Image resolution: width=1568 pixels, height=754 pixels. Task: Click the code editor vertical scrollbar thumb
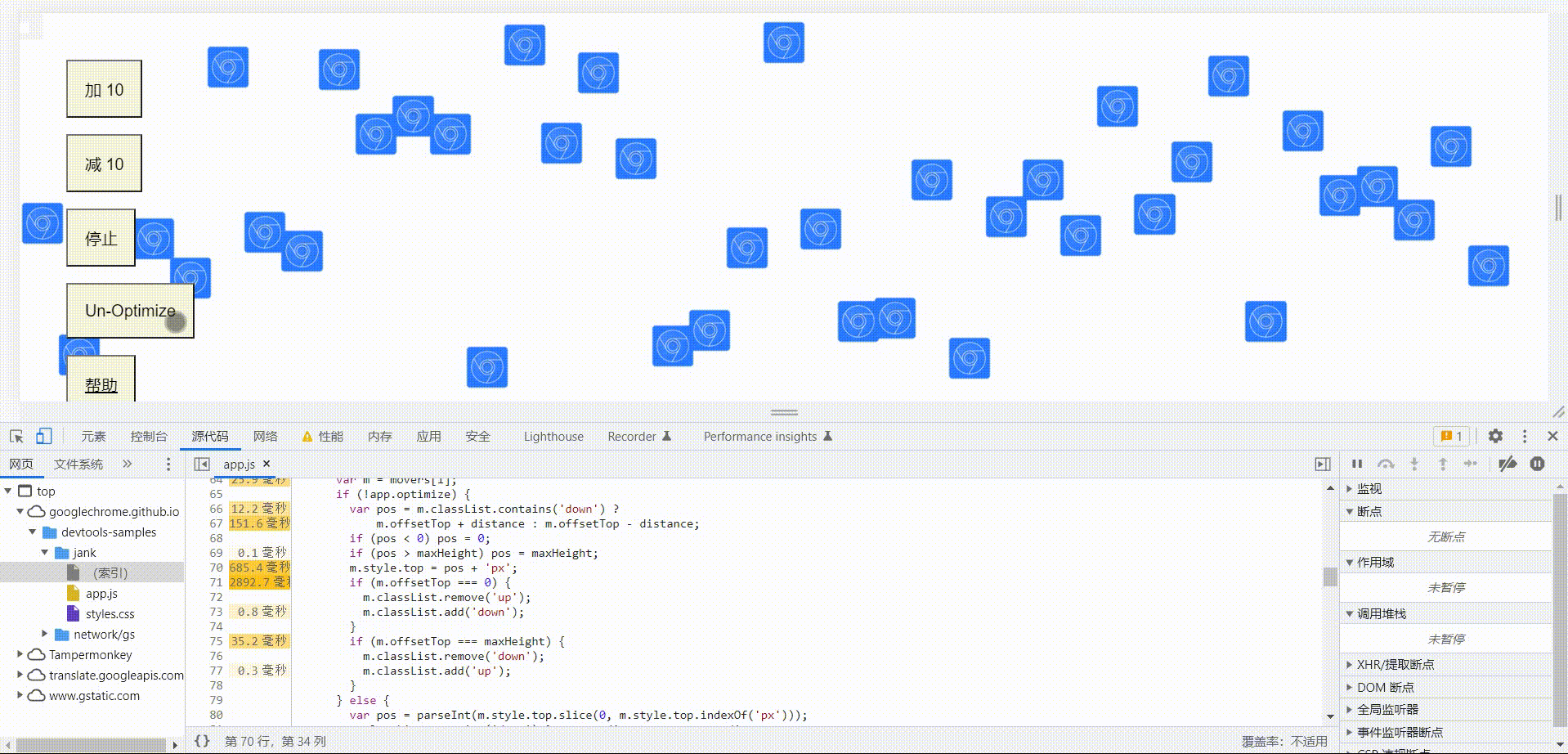1330,577
